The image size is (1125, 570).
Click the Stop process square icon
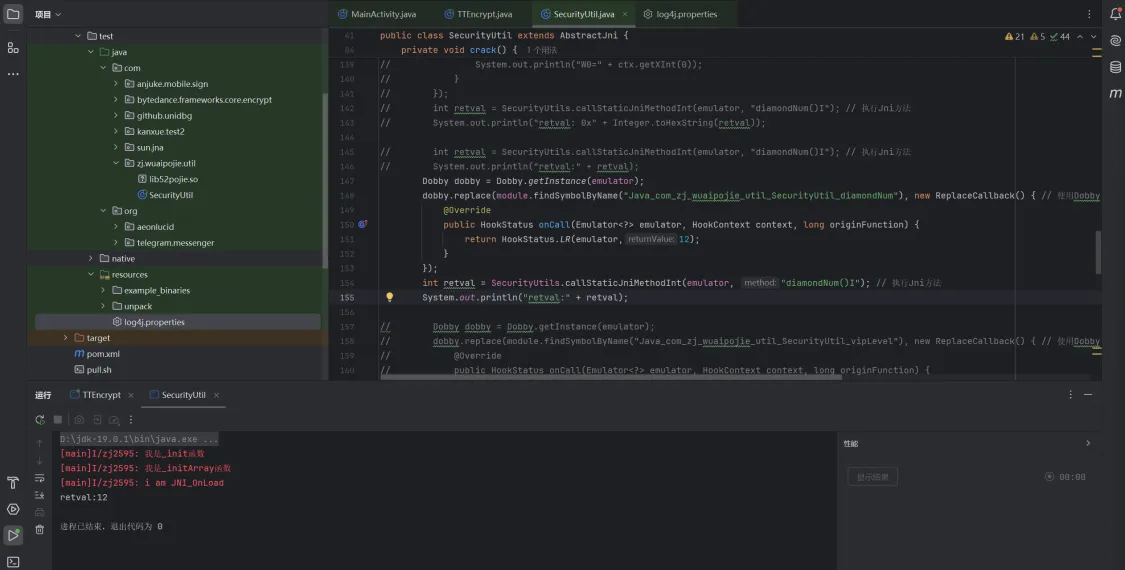click(x=58, y=420)
